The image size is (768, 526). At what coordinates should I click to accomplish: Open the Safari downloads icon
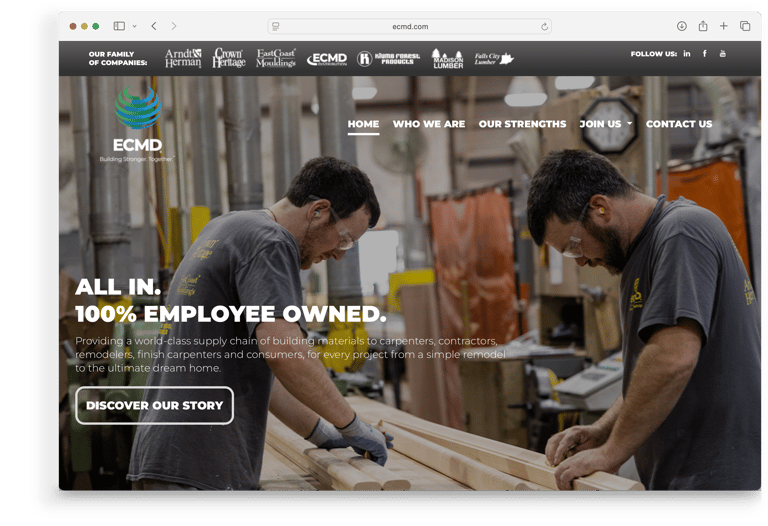682,26
